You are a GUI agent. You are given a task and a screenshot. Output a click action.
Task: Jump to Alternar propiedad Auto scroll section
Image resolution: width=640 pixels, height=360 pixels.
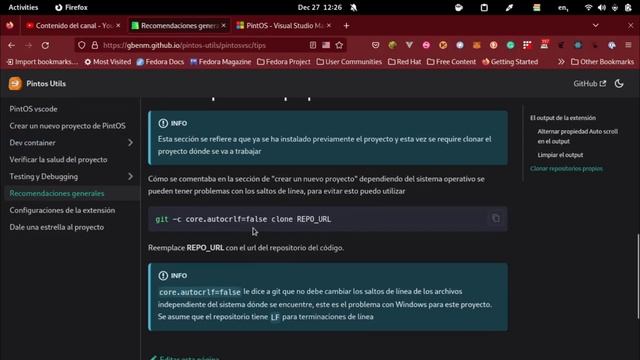click(578, 136)
